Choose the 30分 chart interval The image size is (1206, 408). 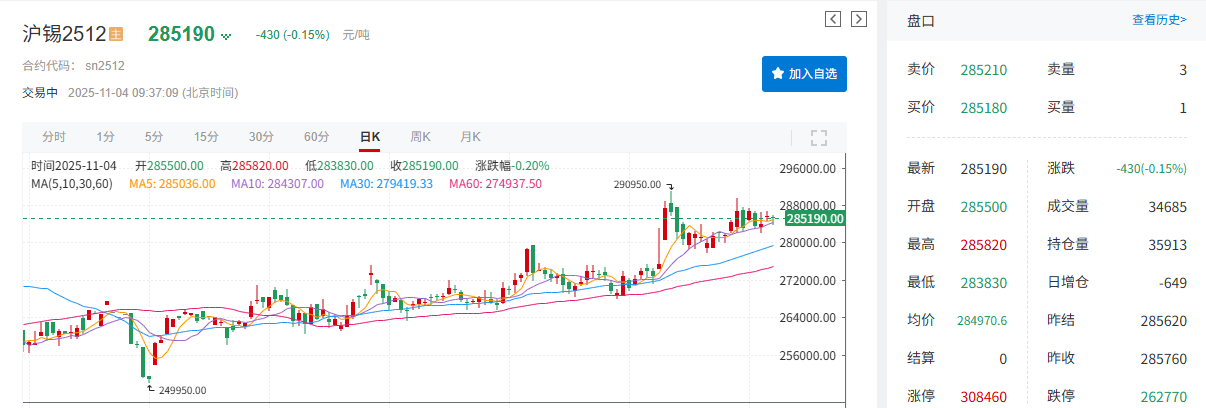click(261, 137)
